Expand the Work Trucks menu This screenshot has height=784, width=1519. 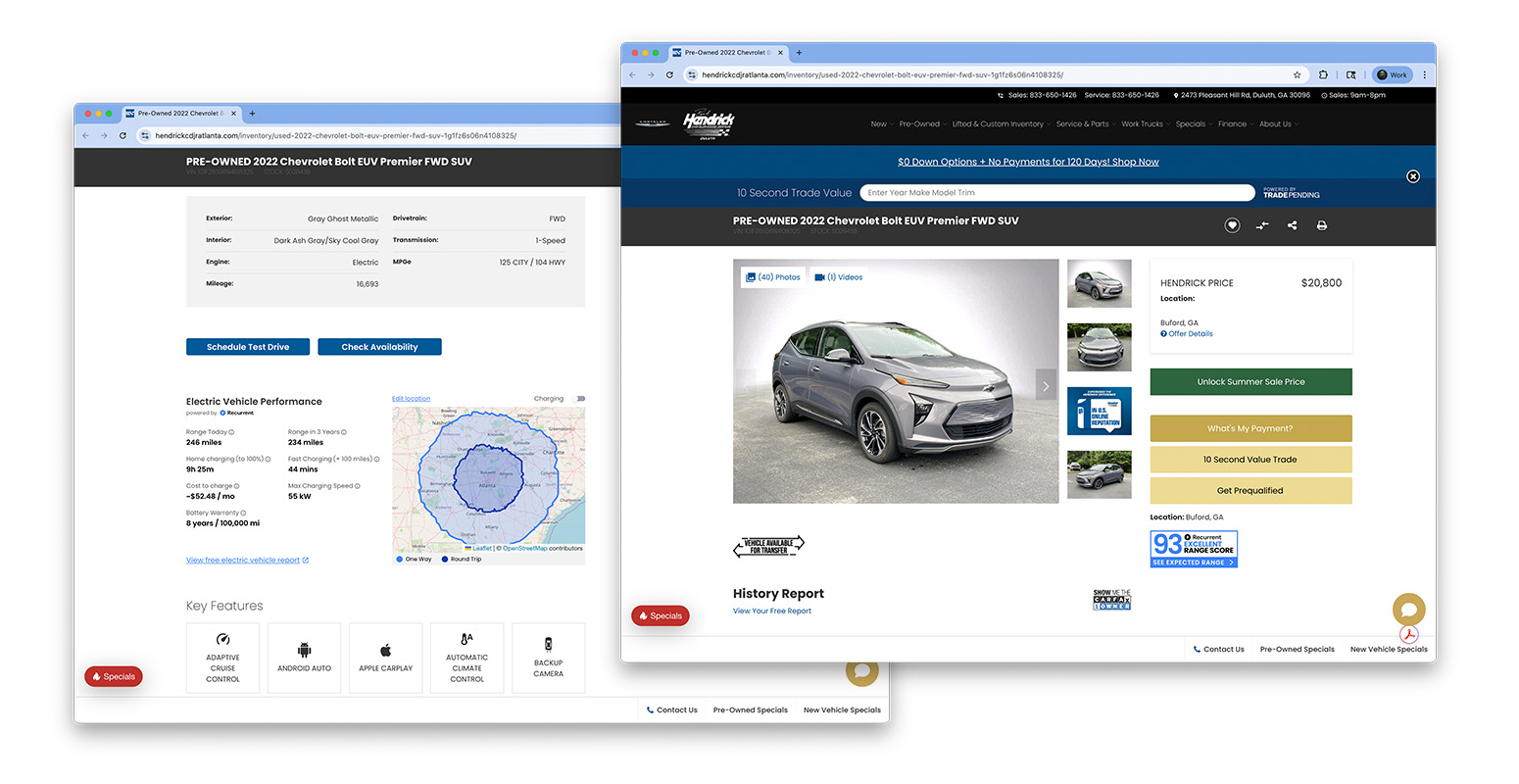point(1145,124)
